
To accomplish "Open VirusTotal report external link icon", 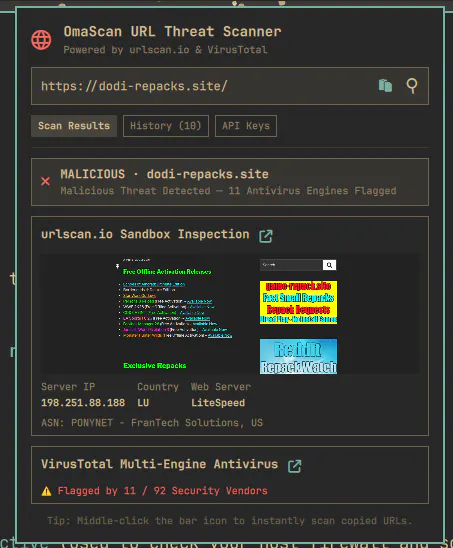I will [x=294, y=466].
